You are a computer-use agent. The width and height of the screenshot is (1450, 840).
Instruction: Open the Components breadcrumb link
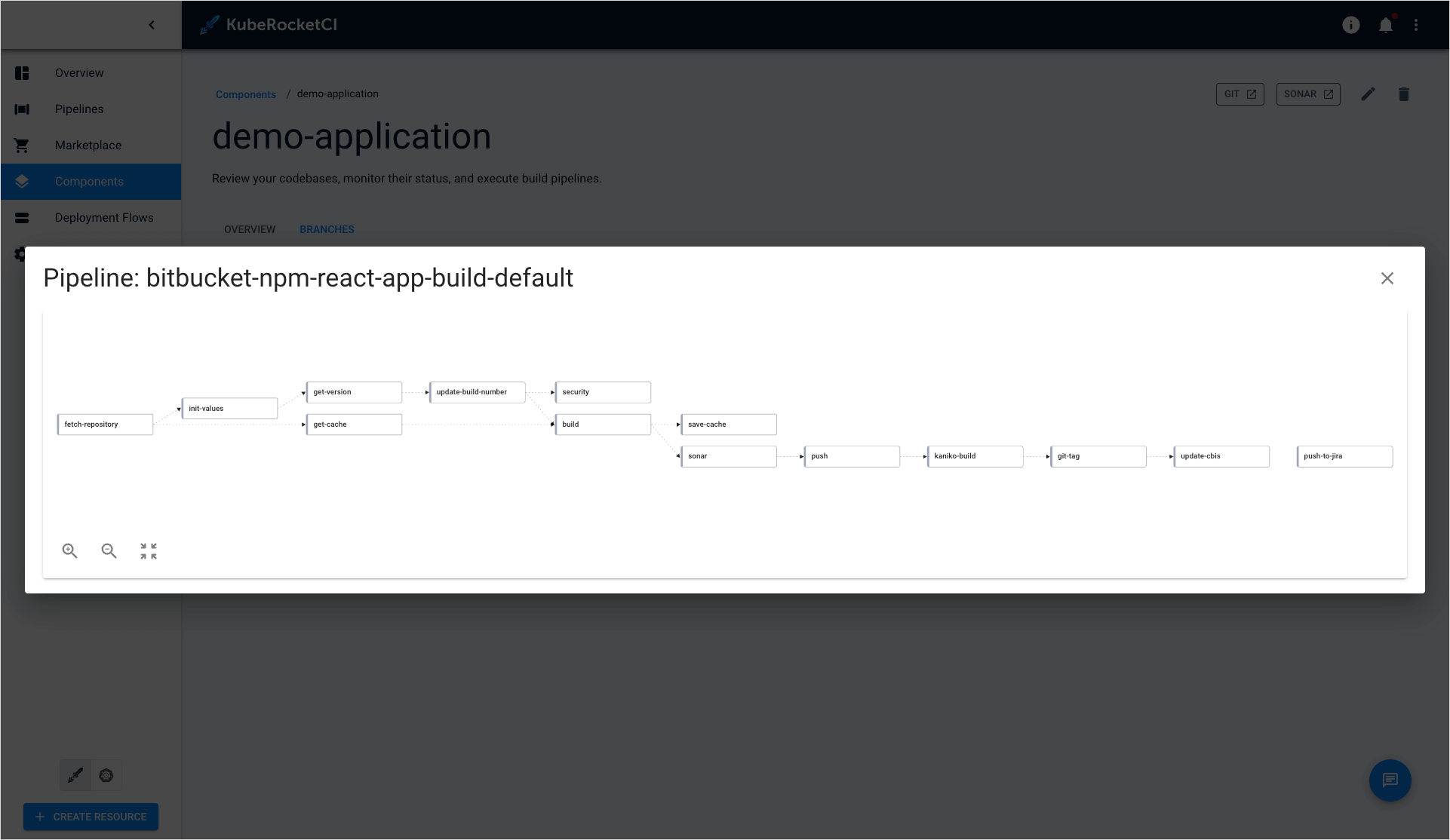(x=245, y=94)
